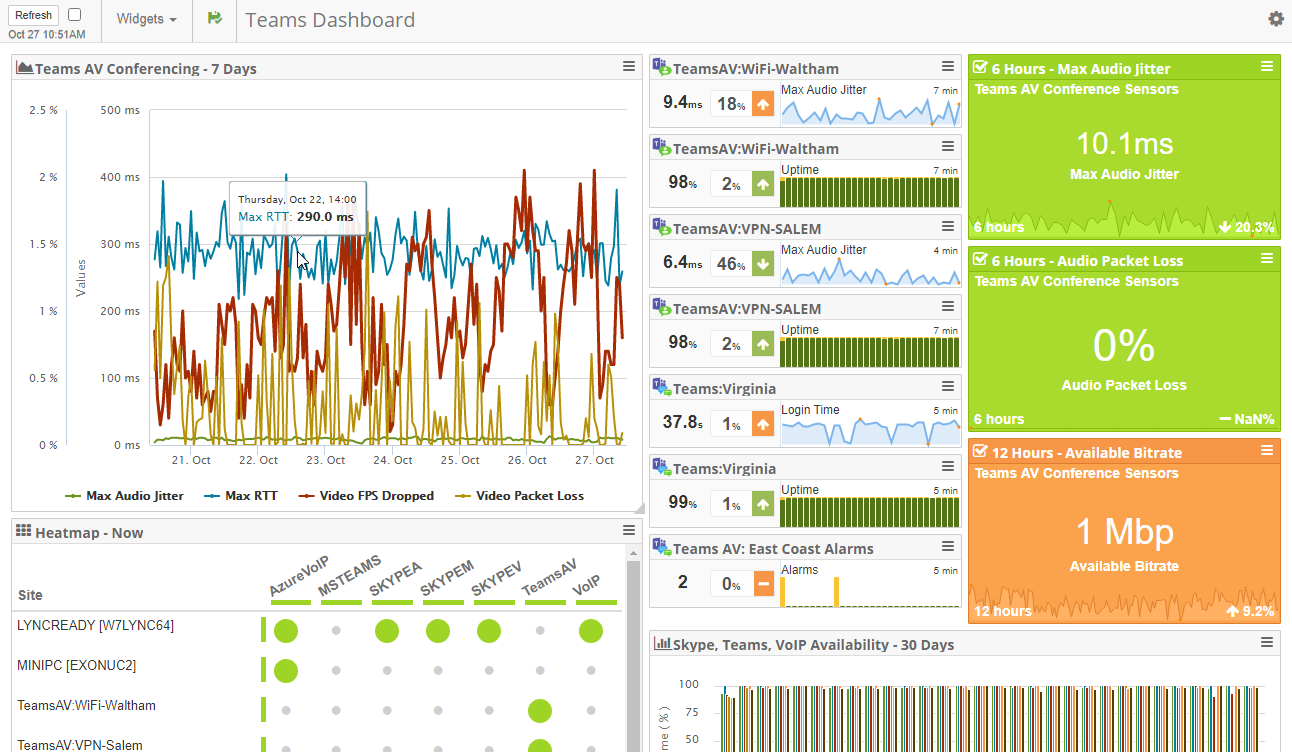Screen dimensions: 1292x752
Task: Open WiFi-Waltham Uptime widget menu
Action: [x=948, y=147]
